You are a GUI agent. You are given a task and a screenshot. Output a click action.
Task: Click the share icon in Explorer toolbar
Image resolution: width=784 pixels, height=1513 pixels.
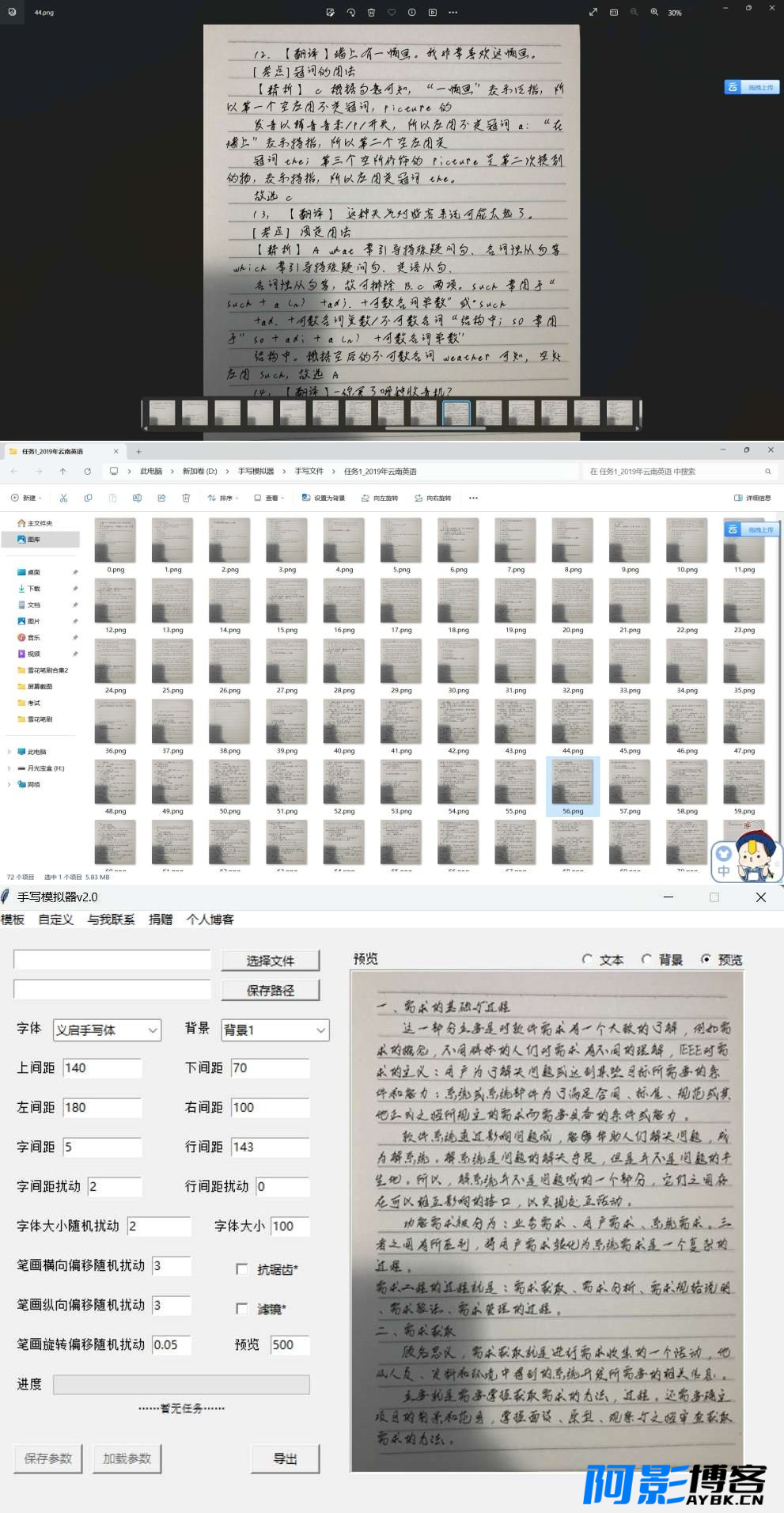tap(161, 498)
